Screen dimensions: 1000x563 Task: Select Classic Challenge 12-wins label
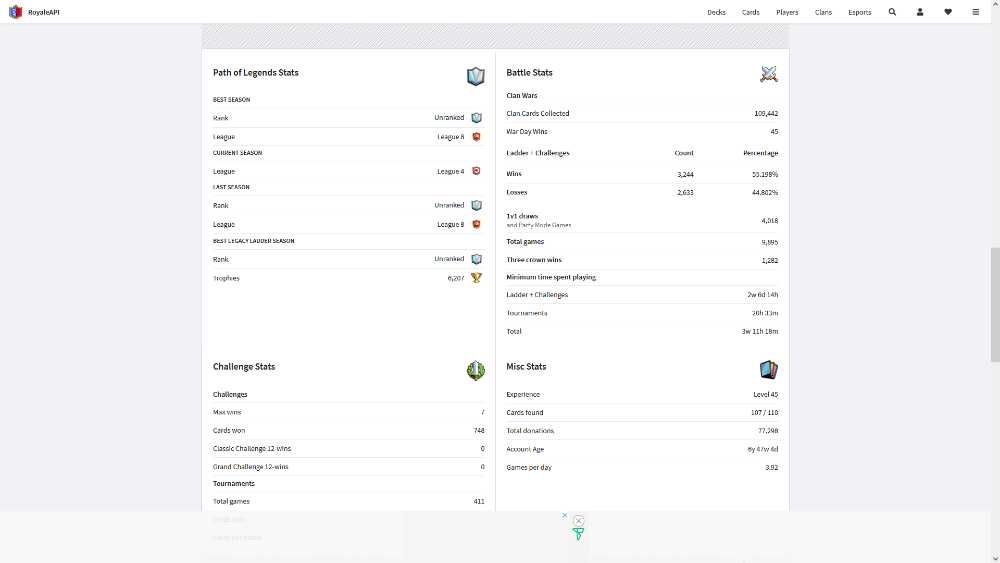pyautogui.click(x=252, y=449)
